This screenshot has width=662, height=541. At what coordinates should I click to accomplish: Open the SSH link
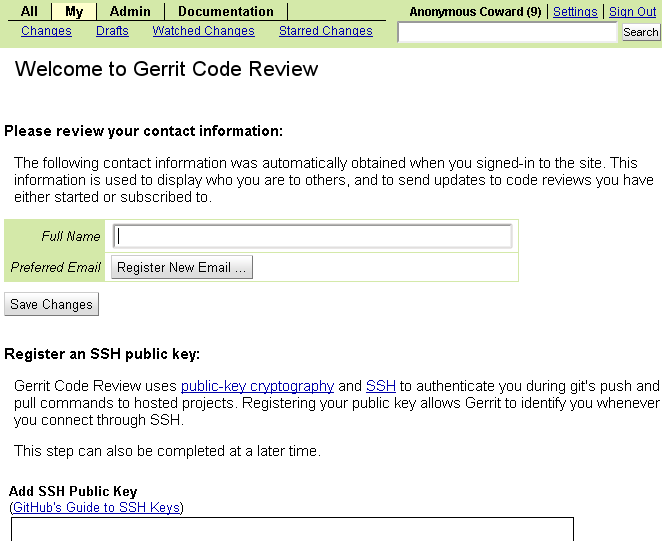click(x=381, y=386)
